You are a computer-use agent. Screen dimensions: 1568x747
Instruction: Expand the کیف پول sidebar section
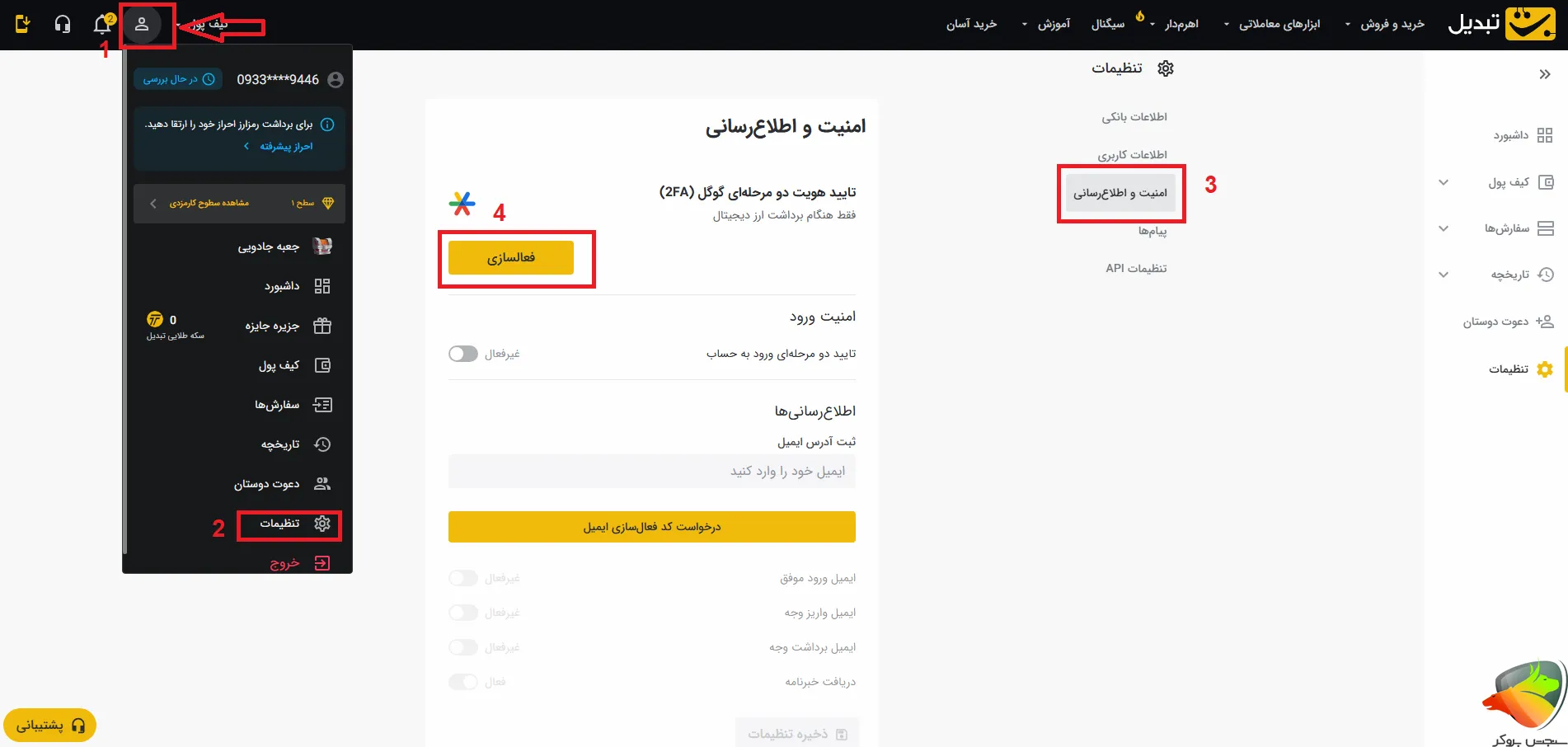click(1444, 182)
